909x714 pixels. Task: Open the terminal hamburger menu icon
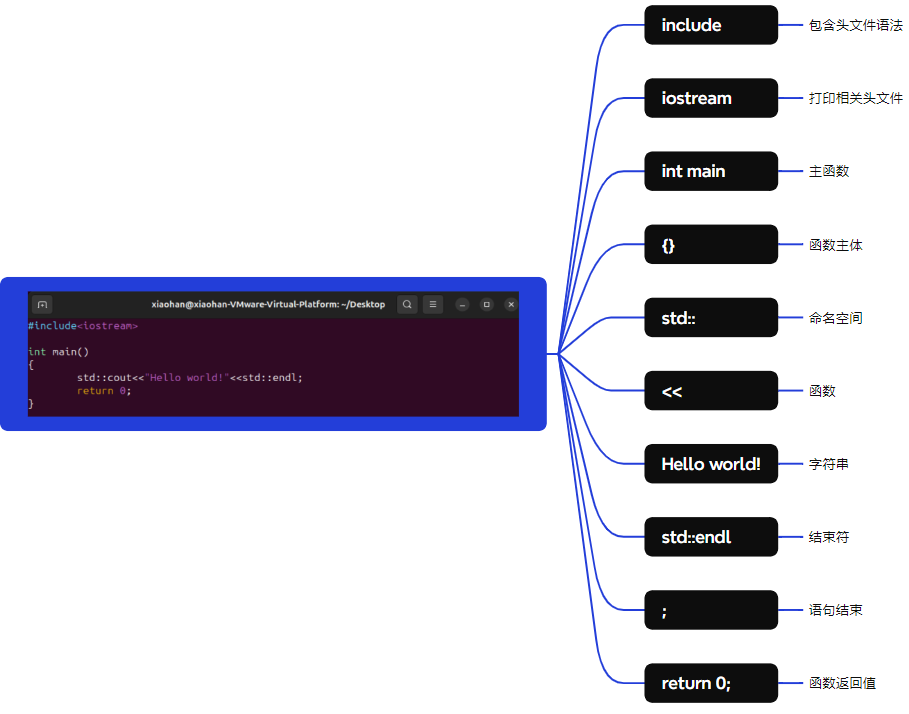(432, 304)
